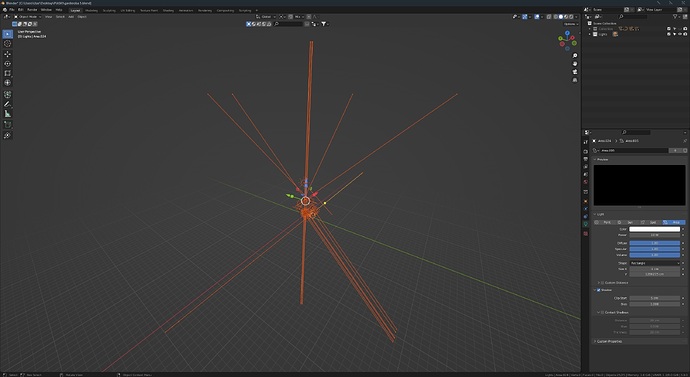The image size is (690, 377).
Task: Activate the Scale tool
Action: (x=7, y=73)
